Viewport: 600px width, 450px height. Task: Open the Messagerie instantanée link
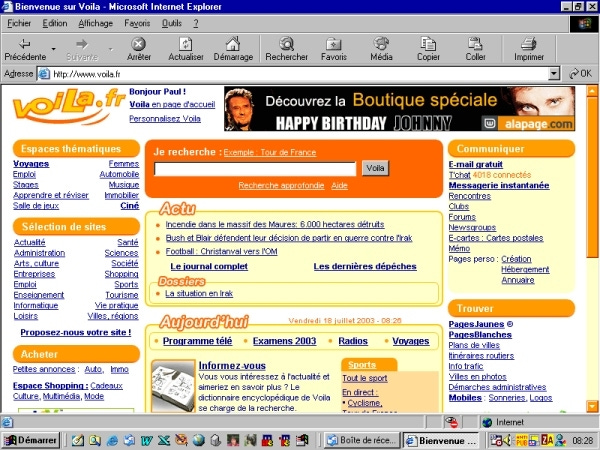(x=499, y=185)
